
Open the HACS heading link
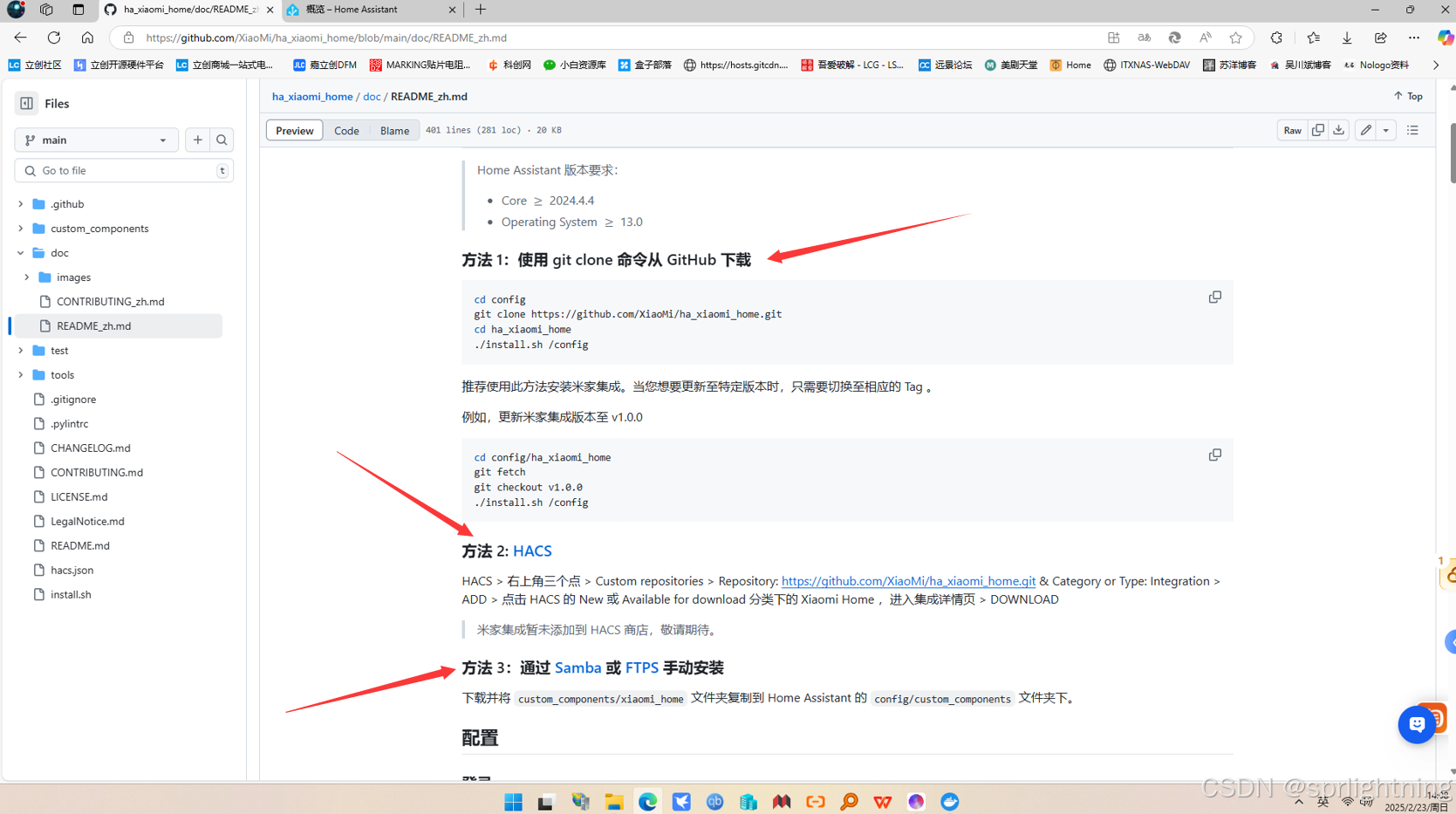[532, 551]
